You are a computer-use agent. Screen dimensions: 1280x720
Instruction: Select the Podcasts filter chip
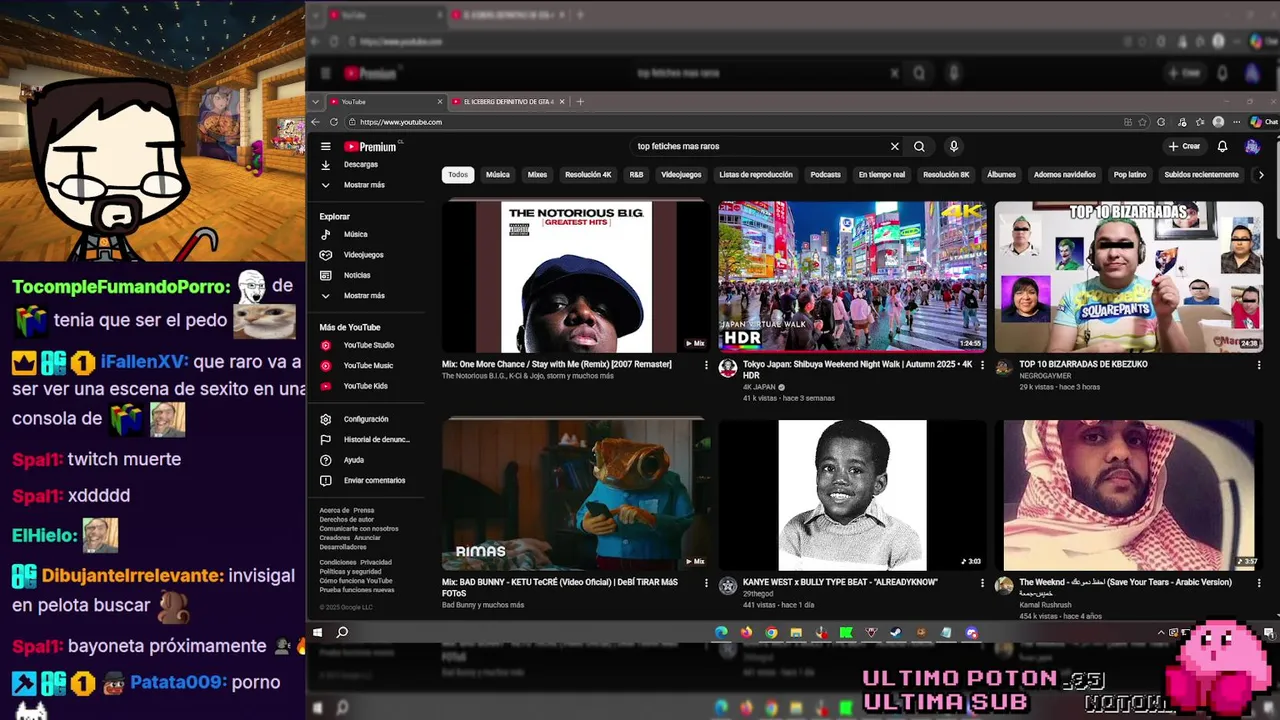[x=826, y=175]
